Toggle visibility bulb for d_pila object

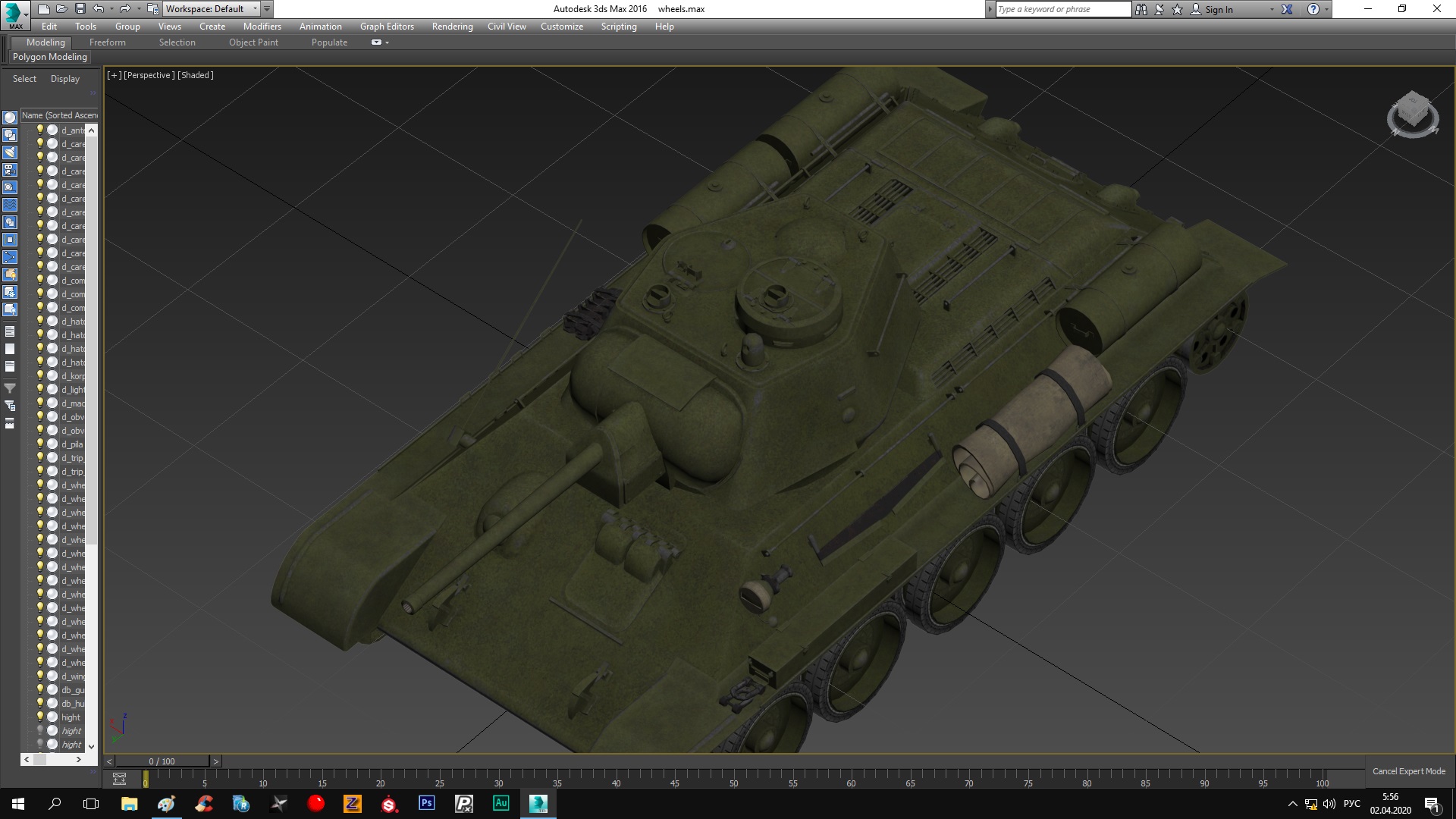pyautogui.click(x=40, y=444)
